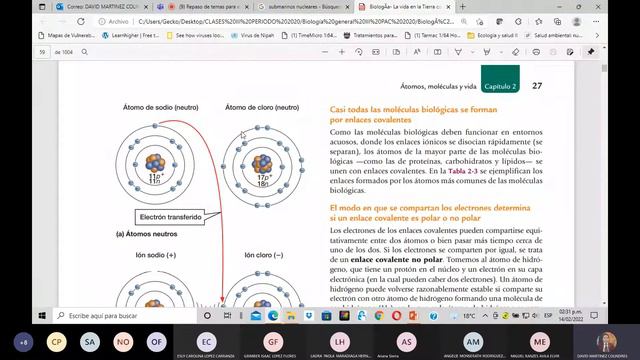Open Mapas de Vulnerab... bookmark
Image resolution: width=640 pixels, height=360 pixels.
pos(67,36)
